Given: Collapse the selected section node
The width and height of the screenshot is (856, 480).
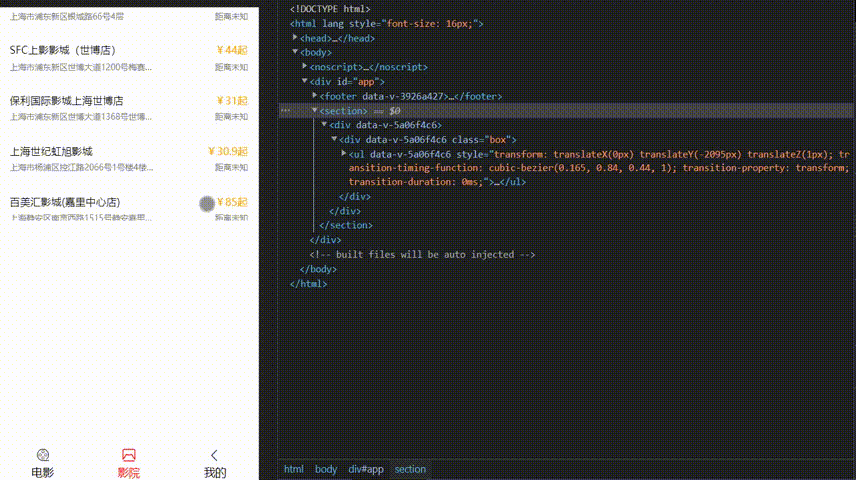Looking at the screenshot, I should 315,111.
